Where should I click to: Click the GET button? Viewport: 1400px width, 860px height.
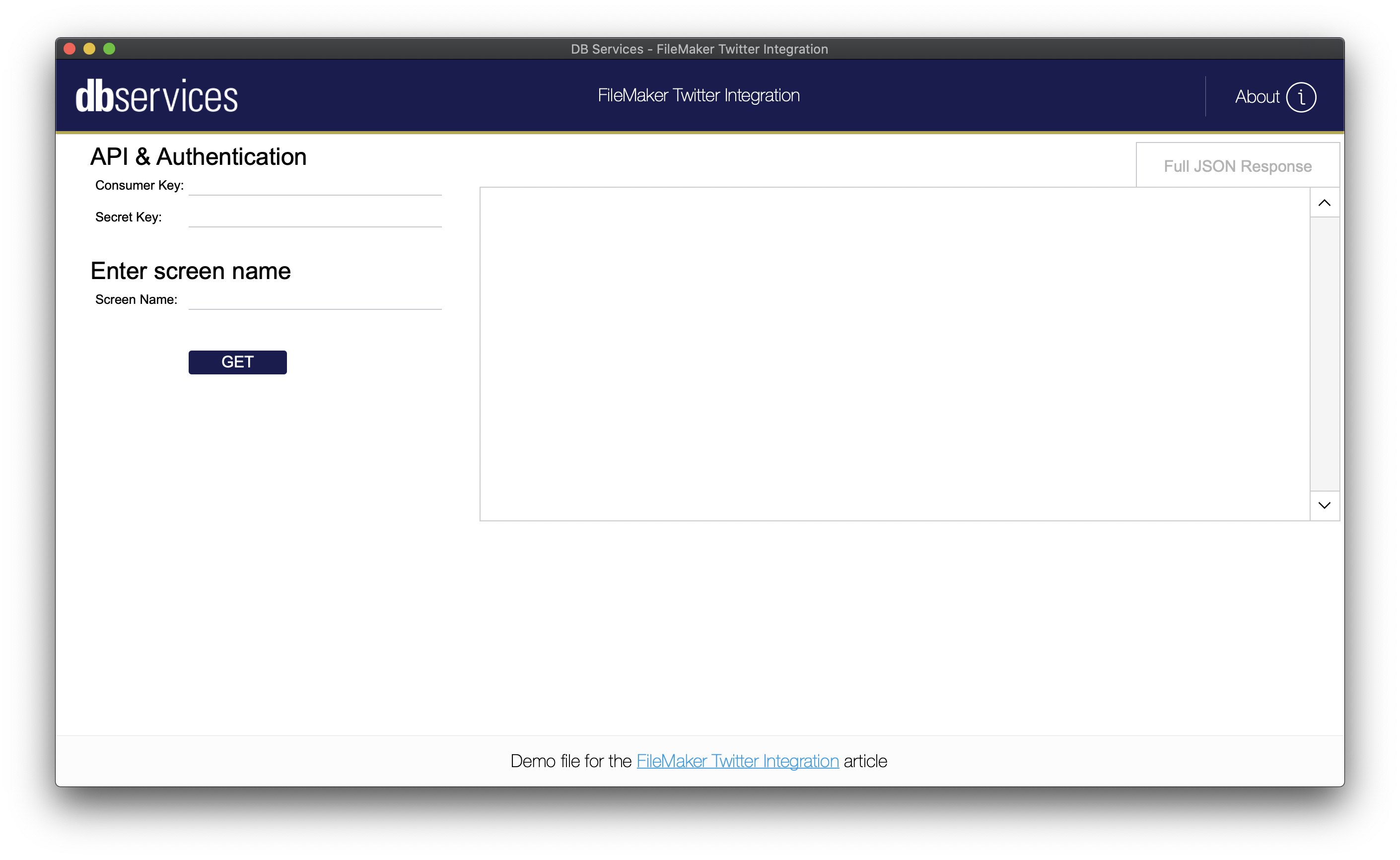pos(237,362)
